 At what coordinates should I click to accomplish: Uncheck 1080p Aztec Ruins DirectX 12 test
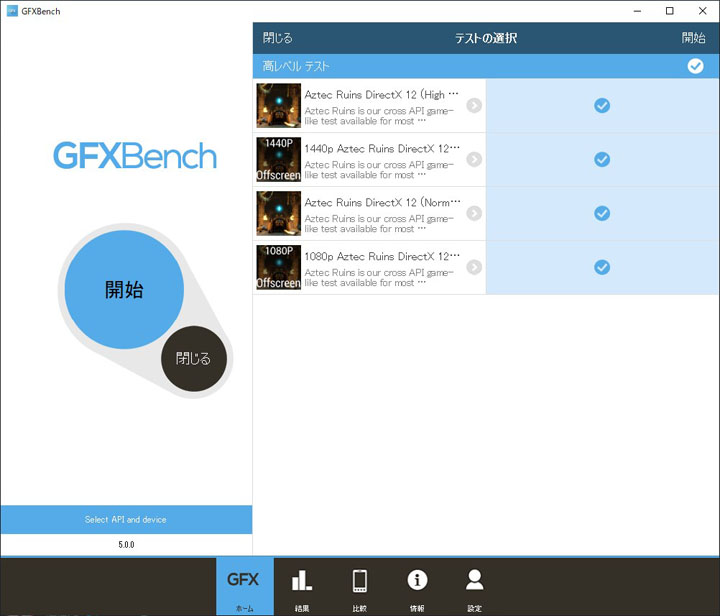[x=602, y=267]
